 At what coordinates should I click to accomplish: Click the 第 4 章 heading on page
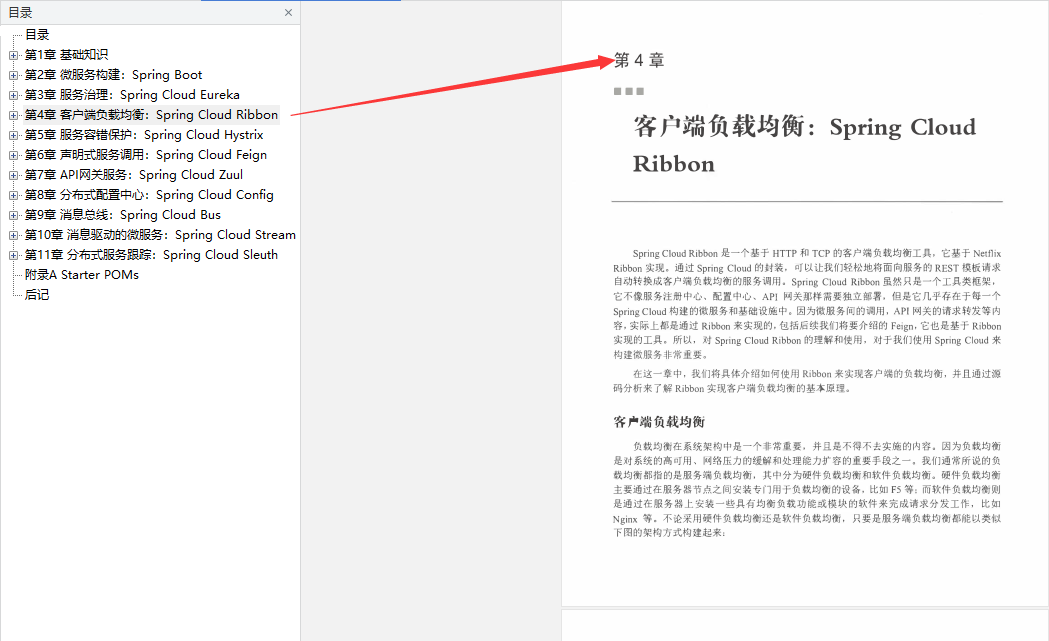point(639,60)
